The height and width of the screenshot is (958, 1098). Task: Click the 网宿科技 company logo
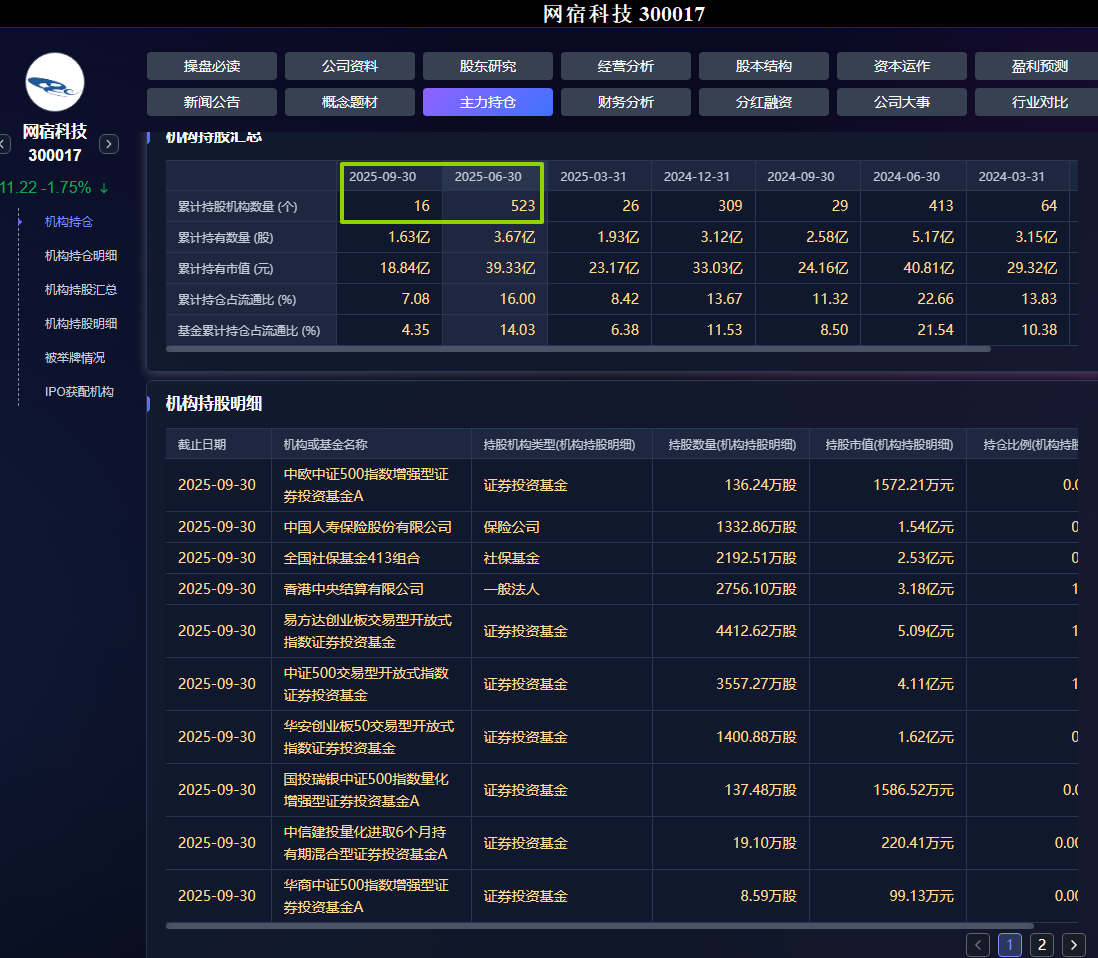pyautogui.click(x=55, y=82)
